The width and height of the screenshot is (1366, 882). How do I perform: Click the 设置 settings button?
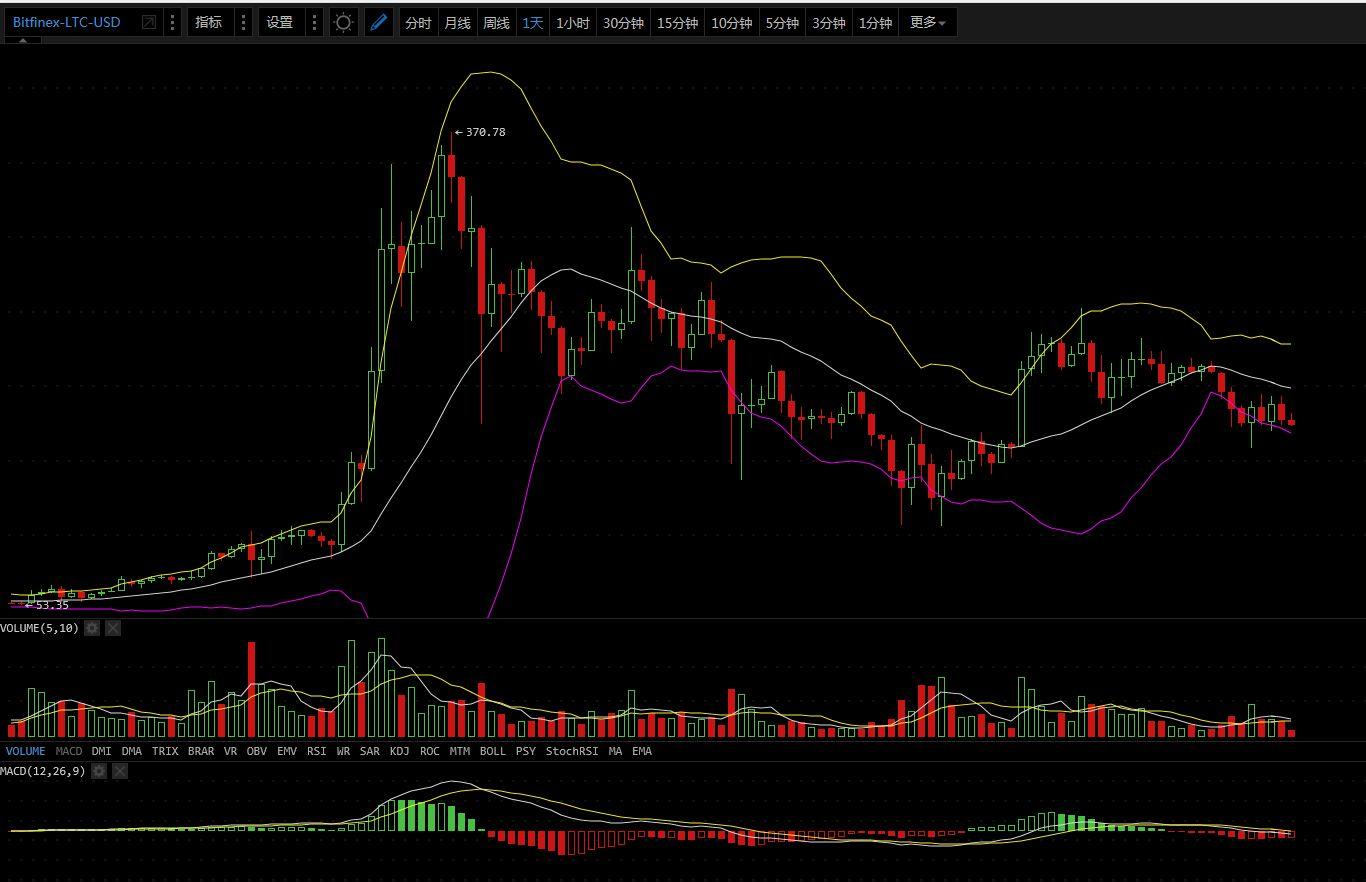tap(280, 22)
